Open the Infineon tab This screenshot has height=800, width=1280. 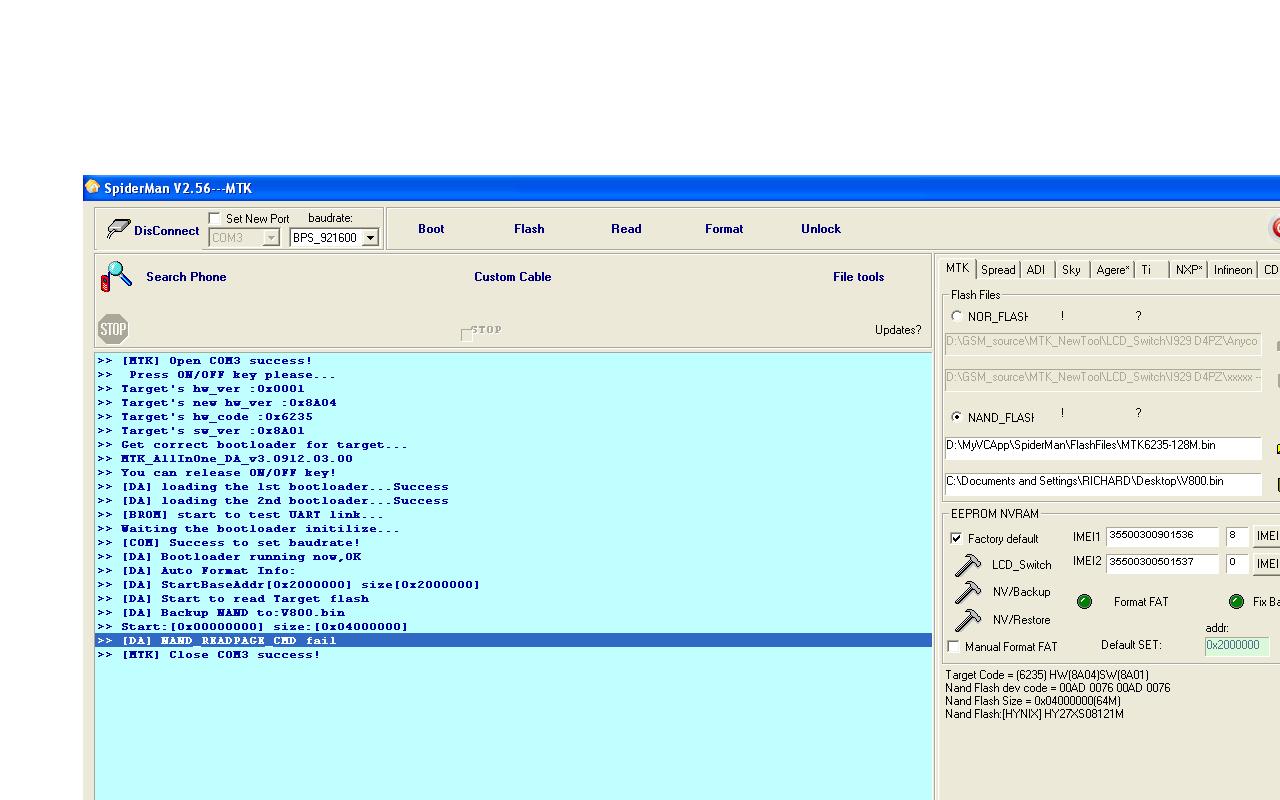pos(1232,270)
